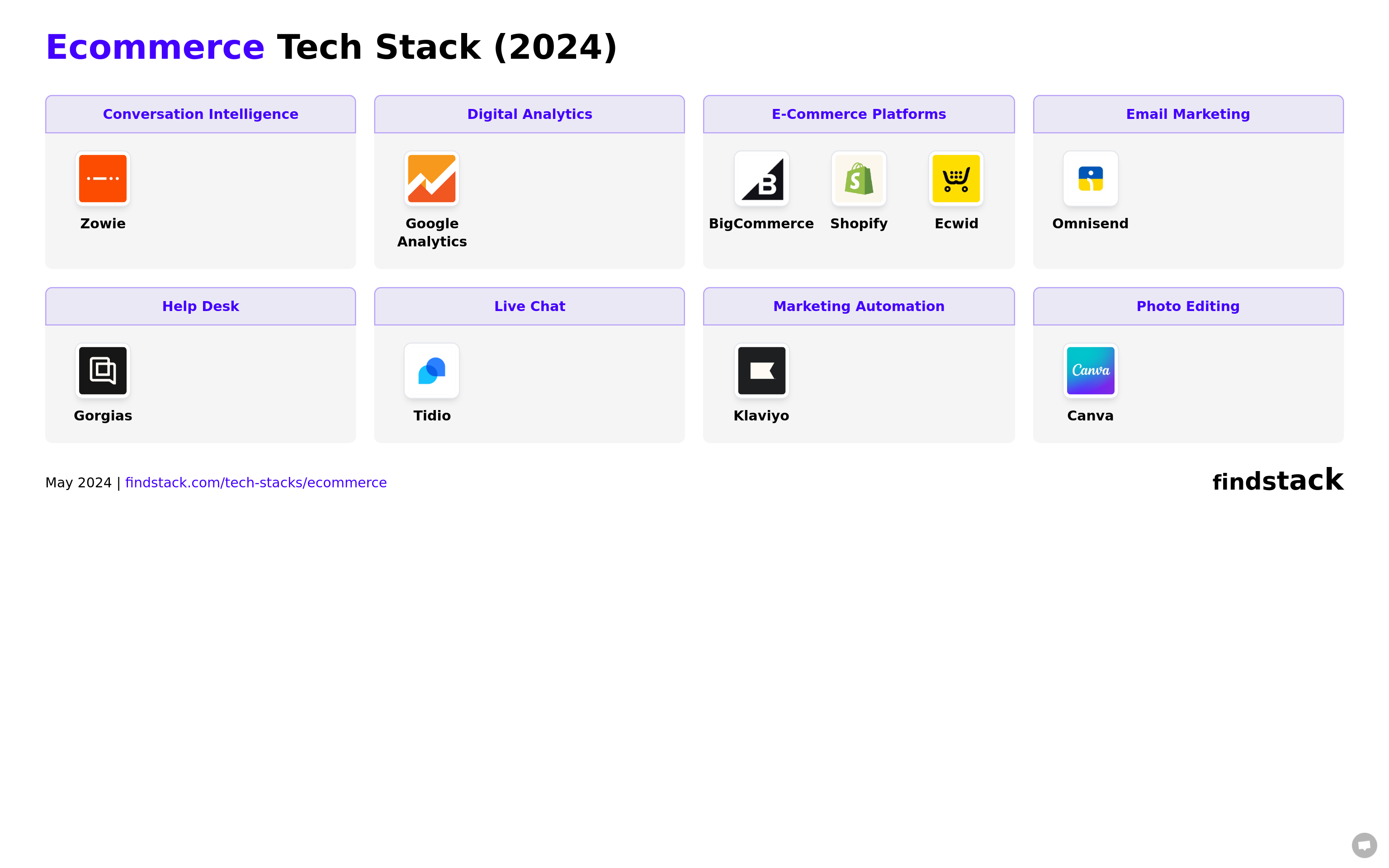Click the E-Commerce Platforms category header
Viewport: 1389px width, 868px height.
click(859, 114)
